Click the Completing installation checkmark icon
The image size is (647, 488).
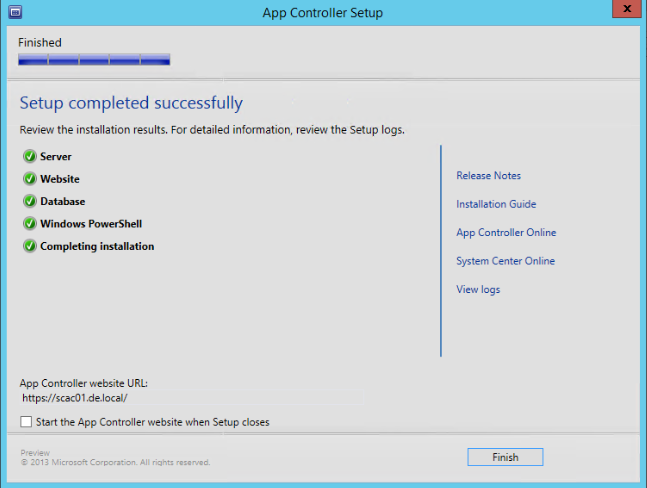(29, 246)
